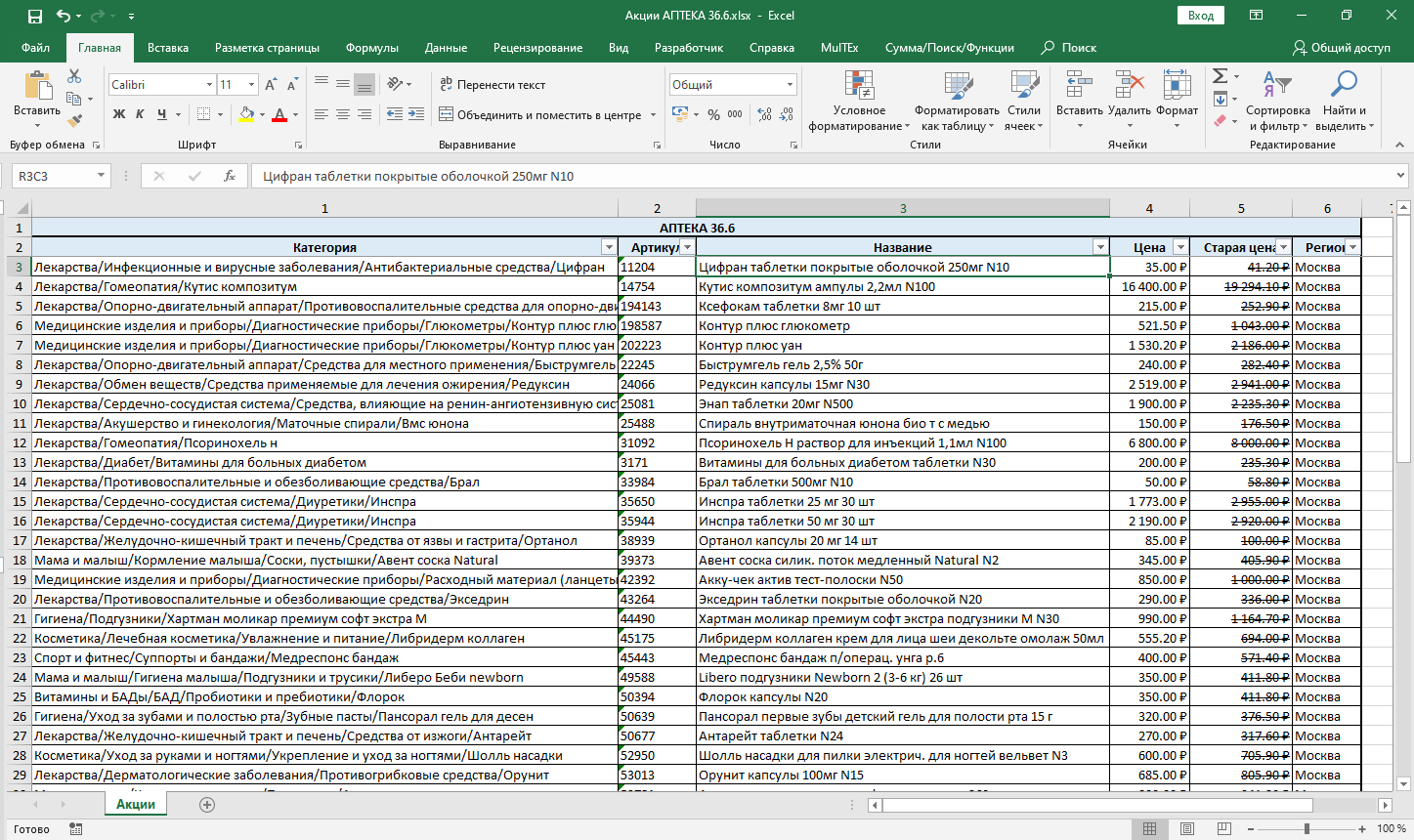Switch to the Вставка tab
Image resolution: width=1414 pixels, height=840 pixels.
[x=168, y=48]
